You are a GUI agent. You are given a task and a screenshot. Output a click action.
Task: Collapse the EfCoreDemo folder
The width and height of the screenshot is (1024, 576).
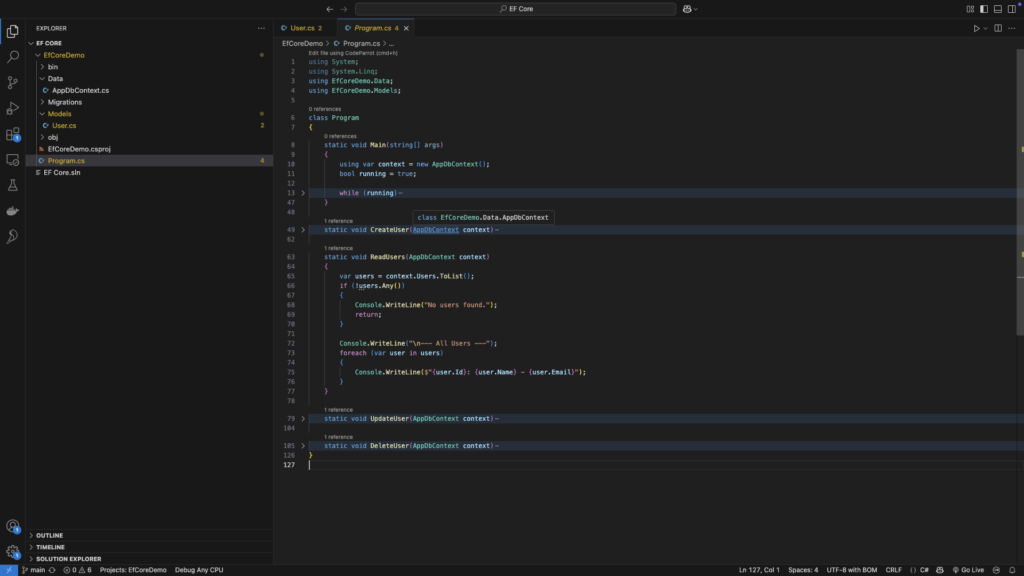click(x=38, y=56)
